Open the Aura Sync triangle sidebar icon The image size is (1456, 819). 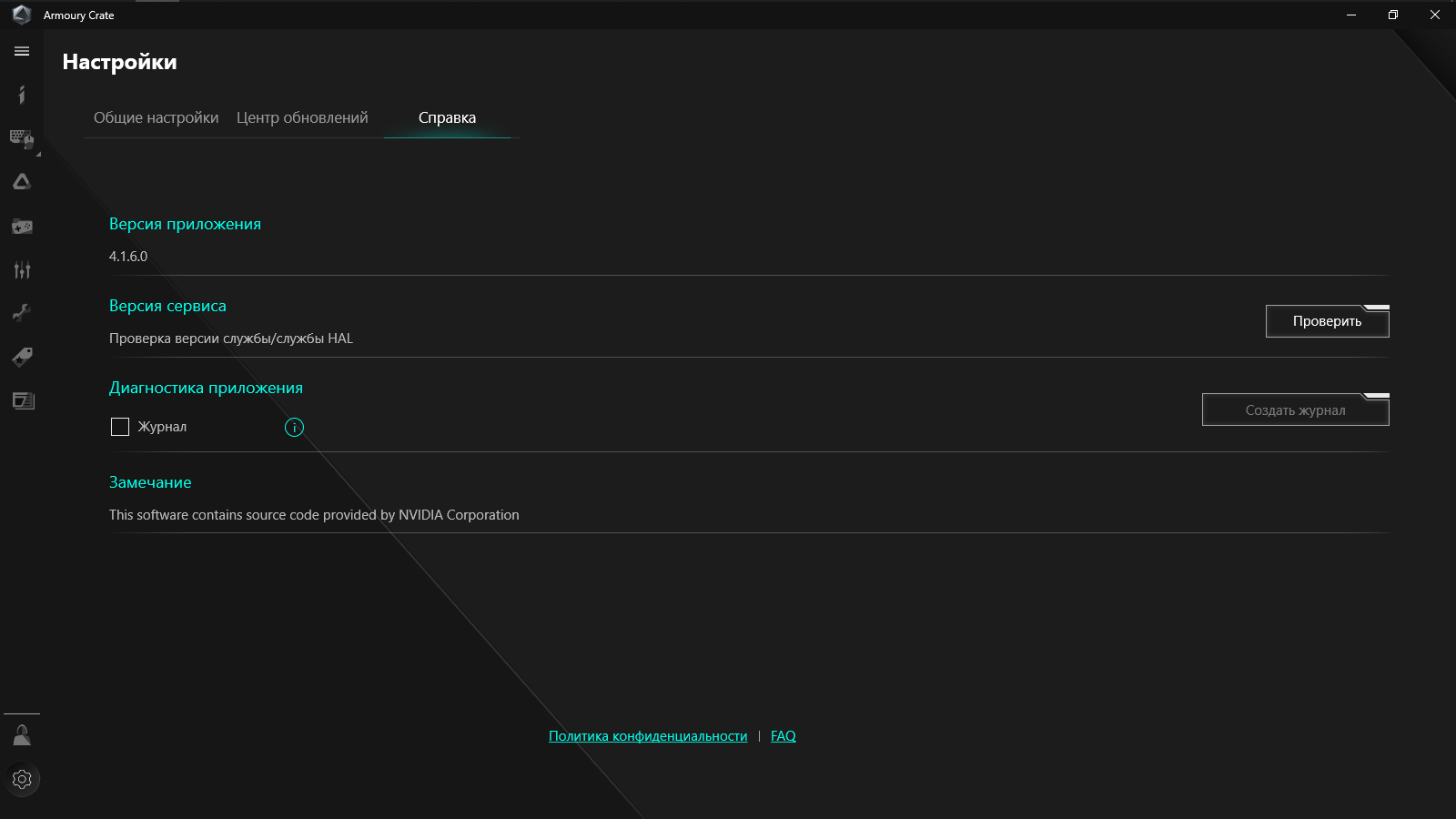tap(22, 182)
